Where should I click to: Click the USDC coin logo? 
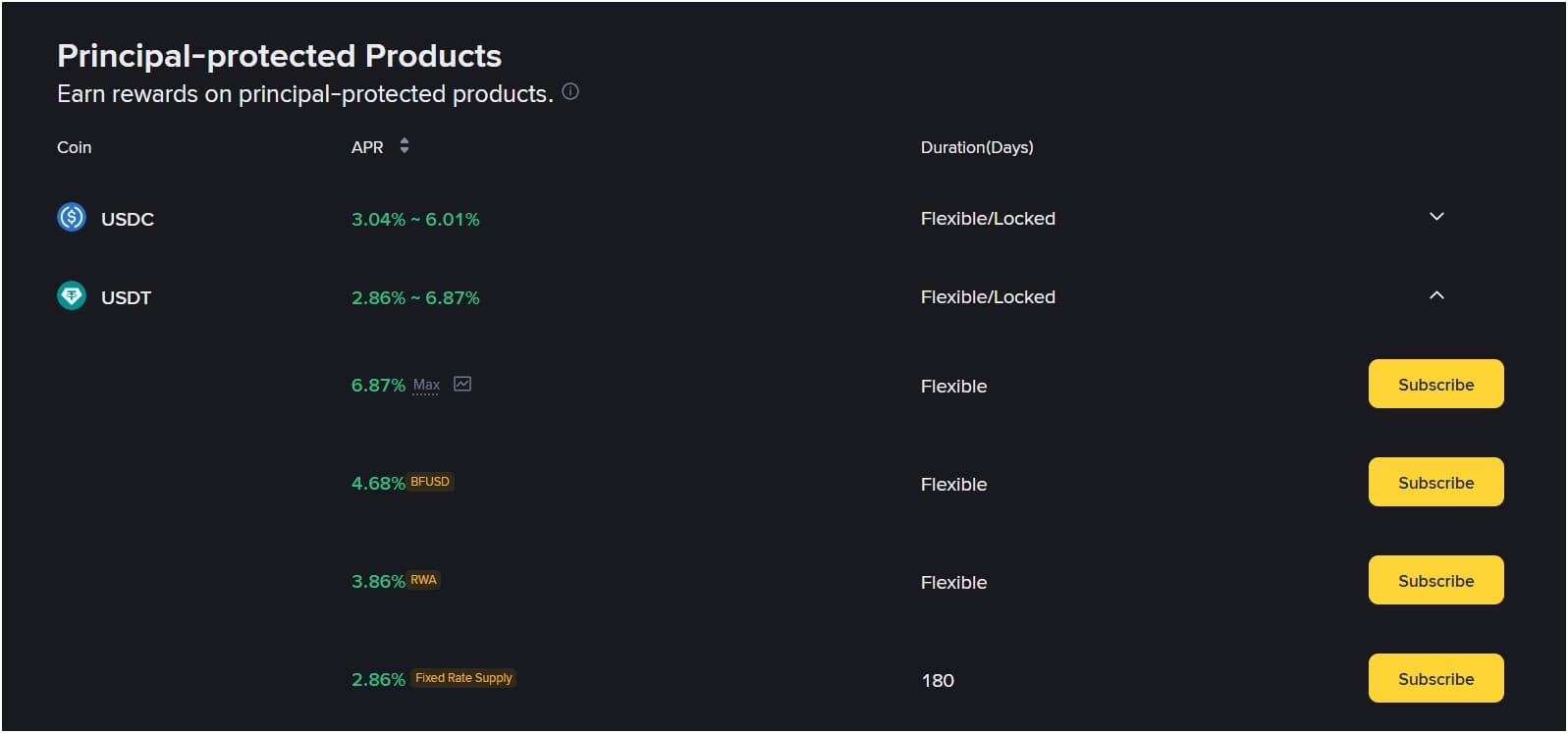pos(70,218)
